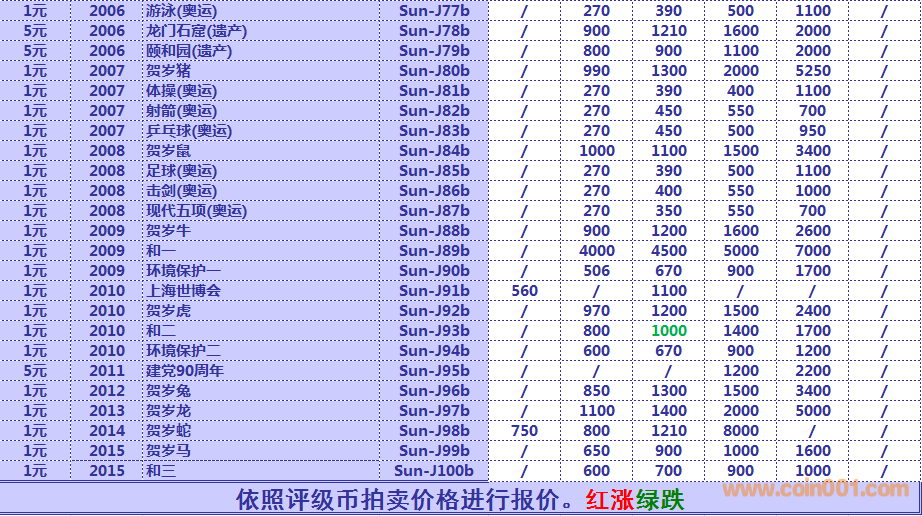Click the 2600 price in 贺岁牛 row
This screenshot has width=922, height=516.
(812, 231)
